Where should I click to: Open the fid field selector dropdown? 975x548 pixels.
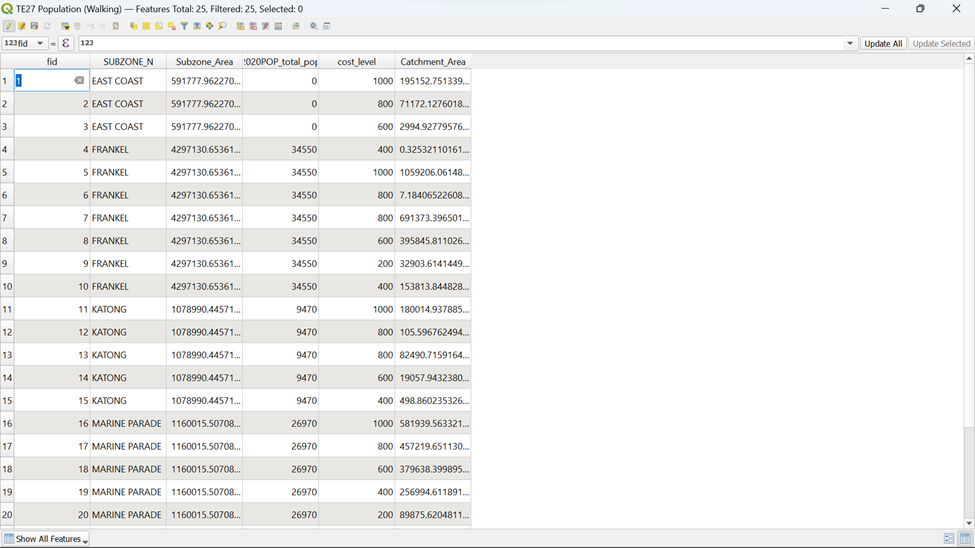(25, 44)
